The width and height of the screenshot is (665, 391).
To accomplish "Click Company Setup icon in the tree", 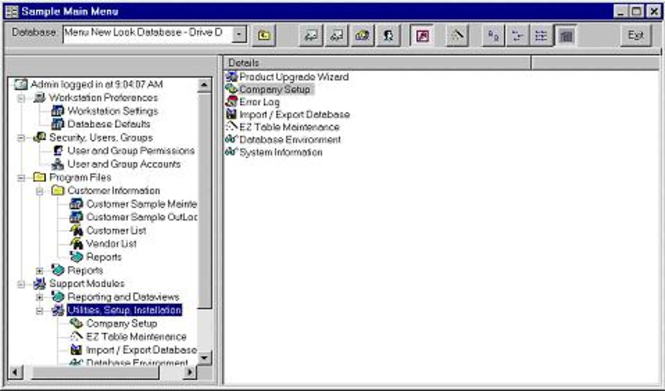I will click(76, 323).
